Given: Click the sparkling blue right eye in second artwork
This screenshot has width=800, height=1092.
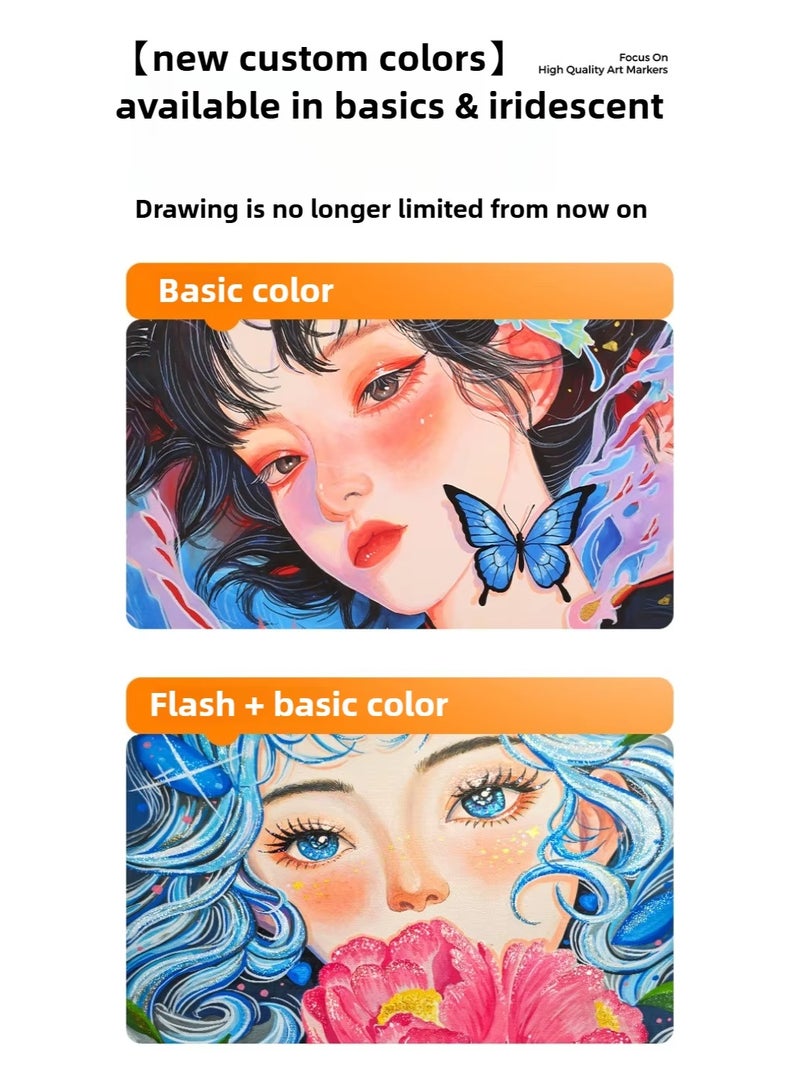Looking at the screenshot, I should (x=487, y=799).
